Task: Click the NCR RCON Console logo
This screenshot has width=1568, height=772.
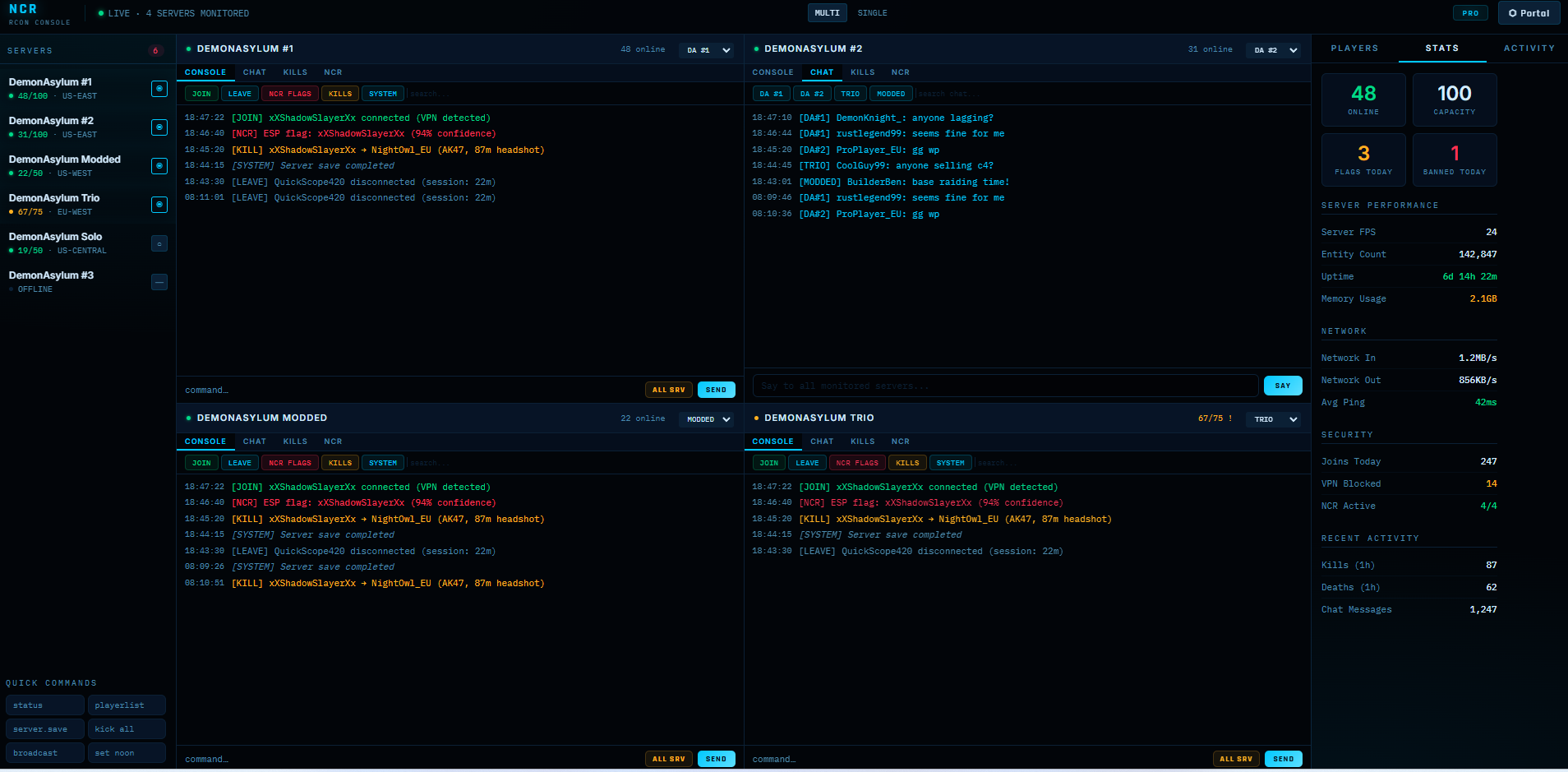Action: point(39,14)
